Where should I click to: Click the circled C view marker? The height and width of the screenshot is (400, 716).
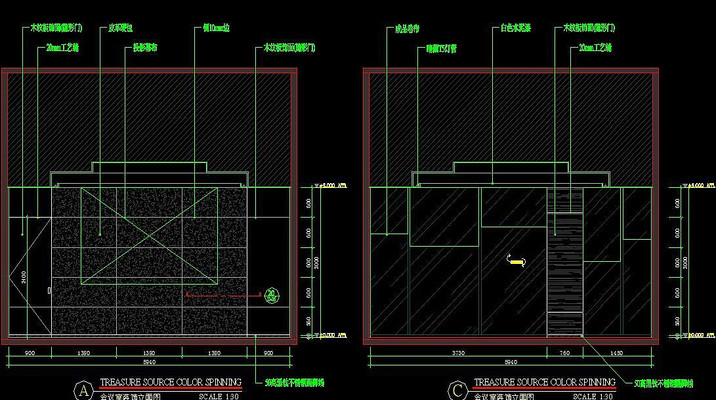457,389
